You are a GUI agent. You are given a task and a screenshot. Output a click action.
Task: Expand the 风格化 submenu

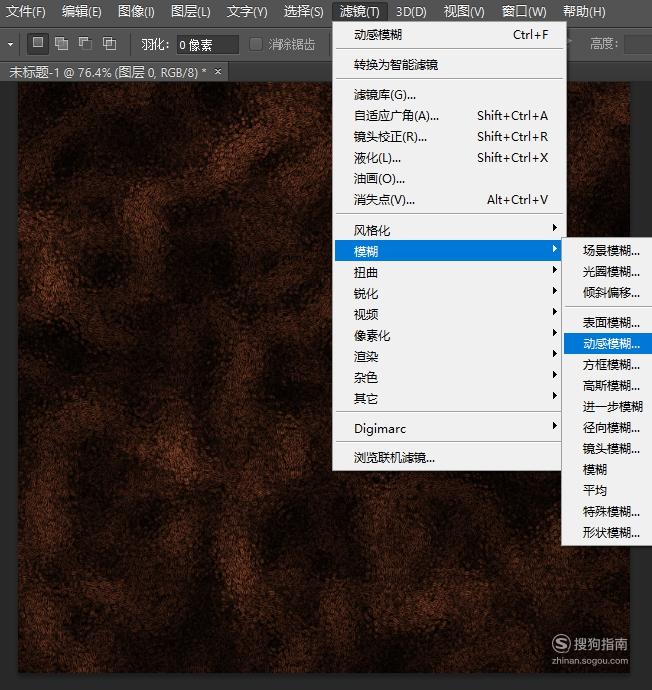click(448, 230)
